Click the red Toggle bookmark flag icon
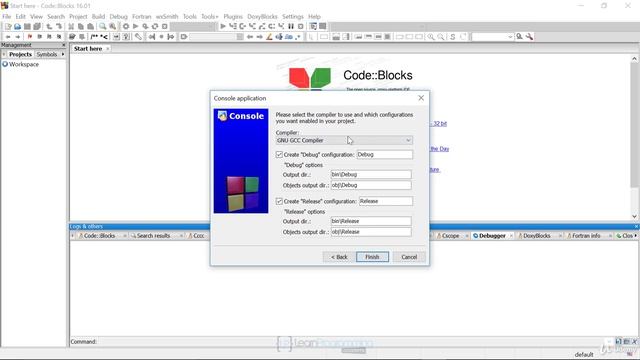Viewport: 640px width, 360px height. pos(30,37)
